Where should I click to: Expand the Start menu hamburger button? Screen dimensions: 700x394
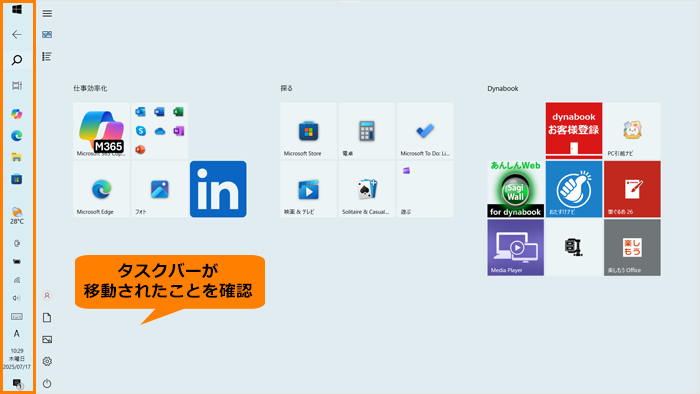[47, 13]
